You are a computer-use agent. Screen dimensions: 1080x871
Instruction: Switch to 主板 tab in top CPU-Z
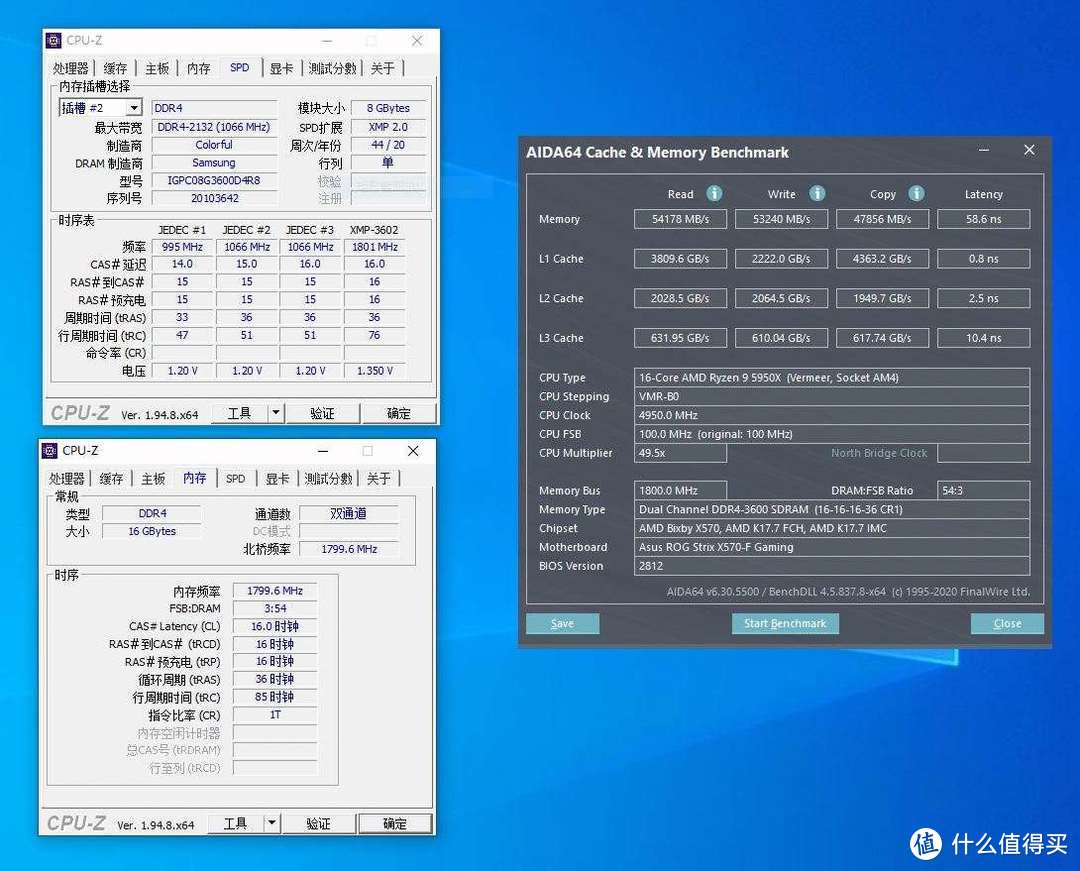(157, 68)
